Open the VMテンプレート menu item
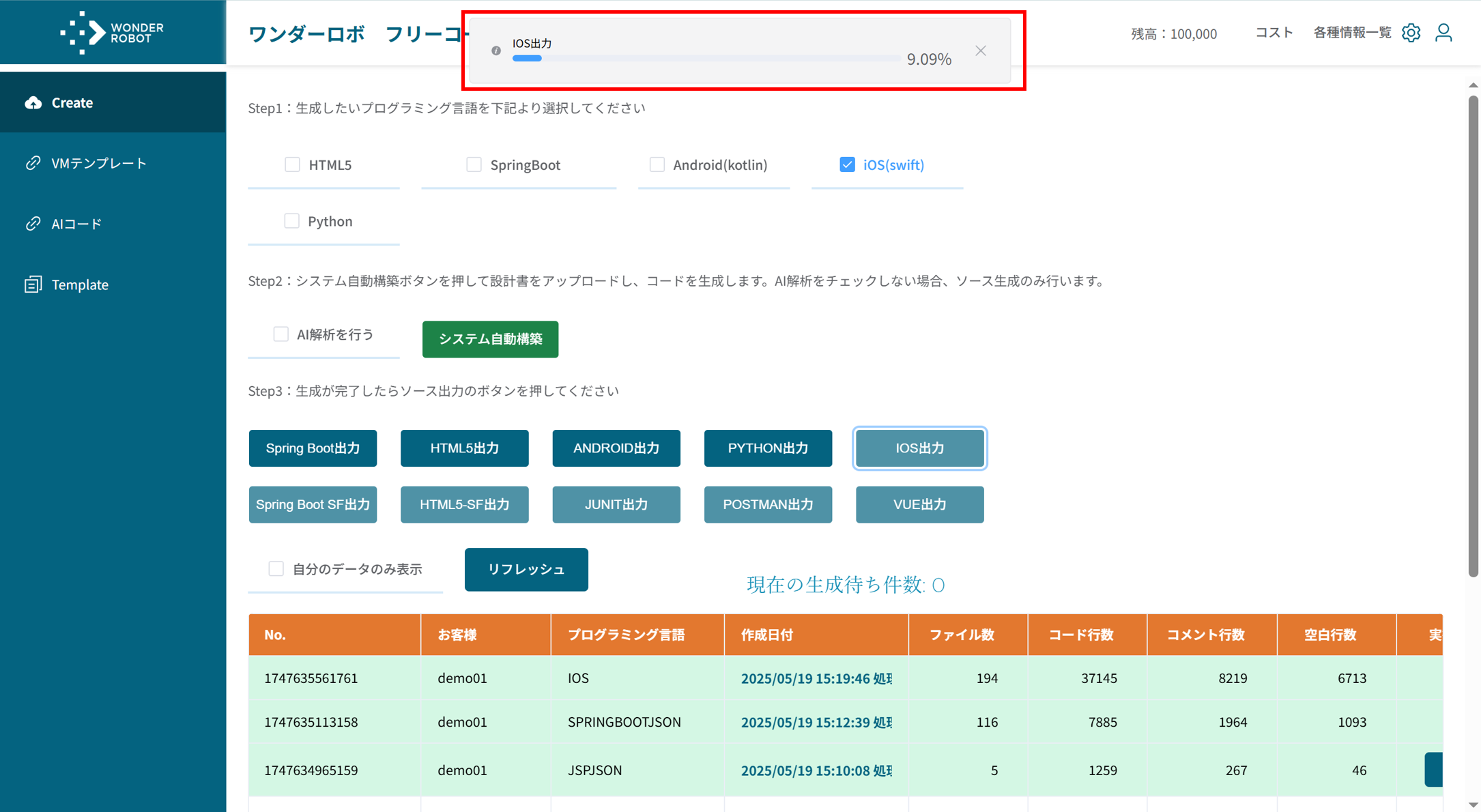The image size is (1481, 812). [x=113, y=163]
